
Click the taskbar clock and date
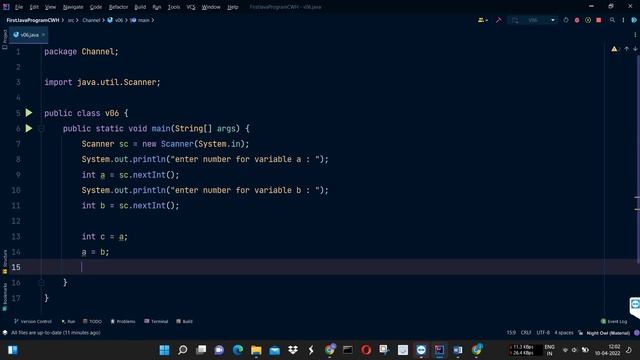pos(607,350)
